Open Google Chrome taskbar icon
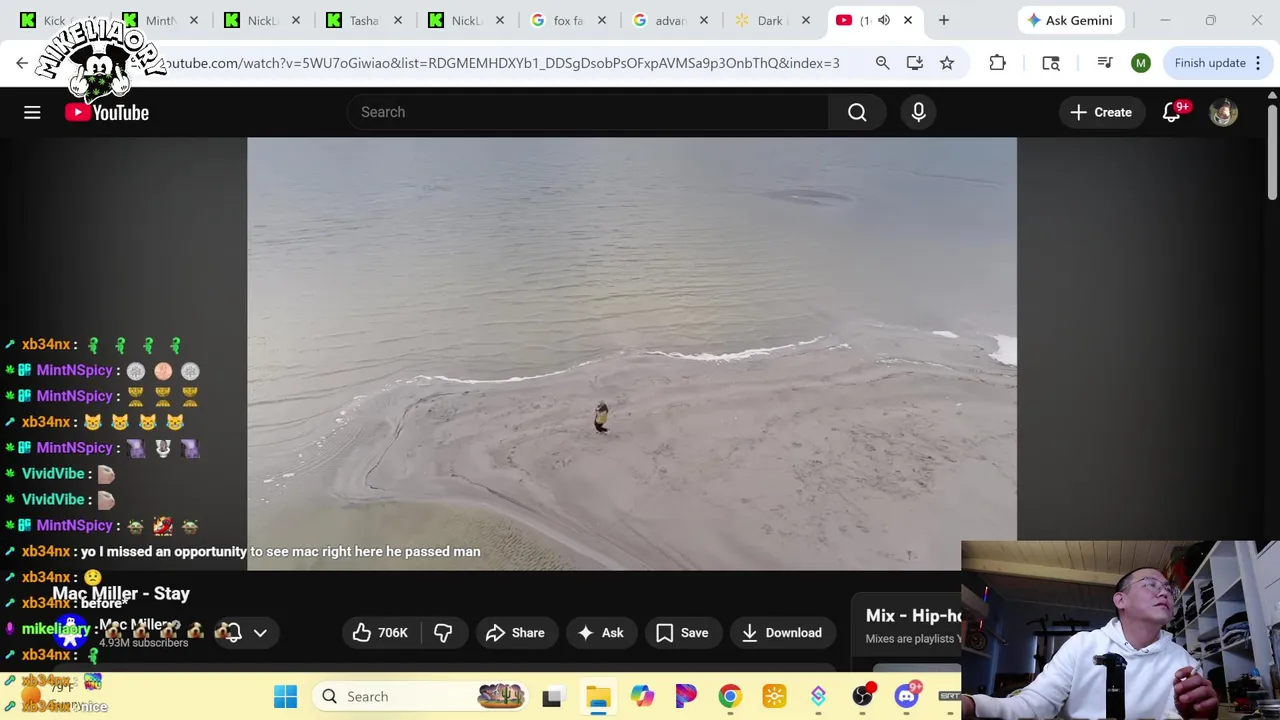 (x=730, y=697)
